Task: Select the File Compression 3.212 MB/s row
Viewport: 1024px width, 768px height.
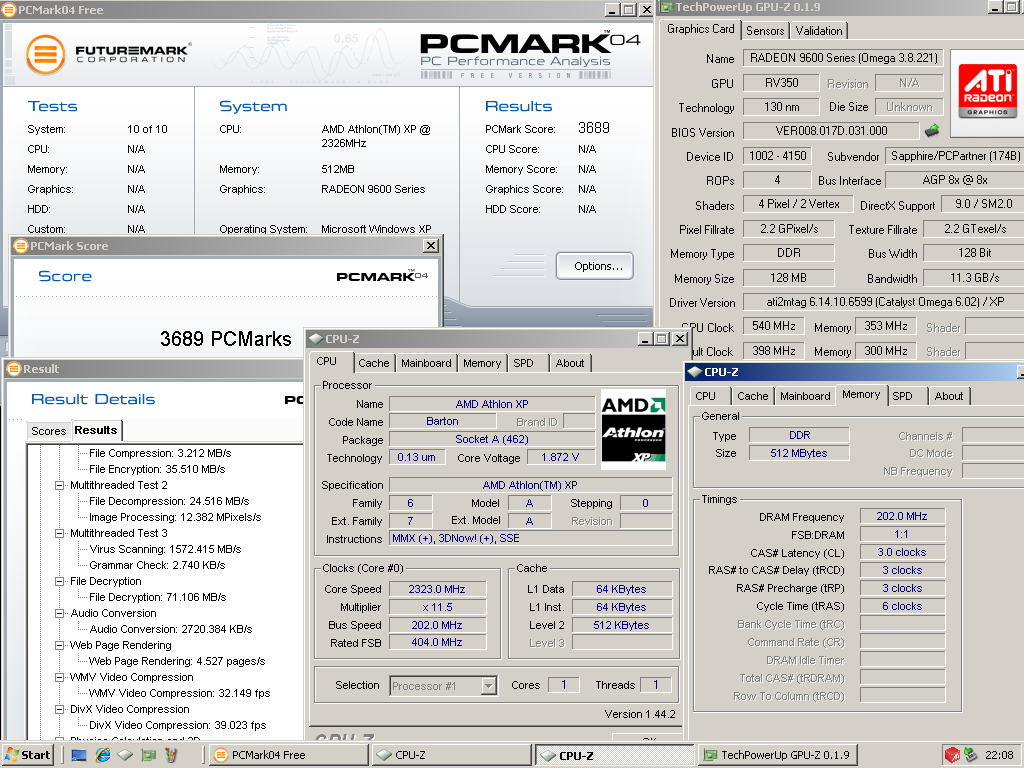Action: 160,453
